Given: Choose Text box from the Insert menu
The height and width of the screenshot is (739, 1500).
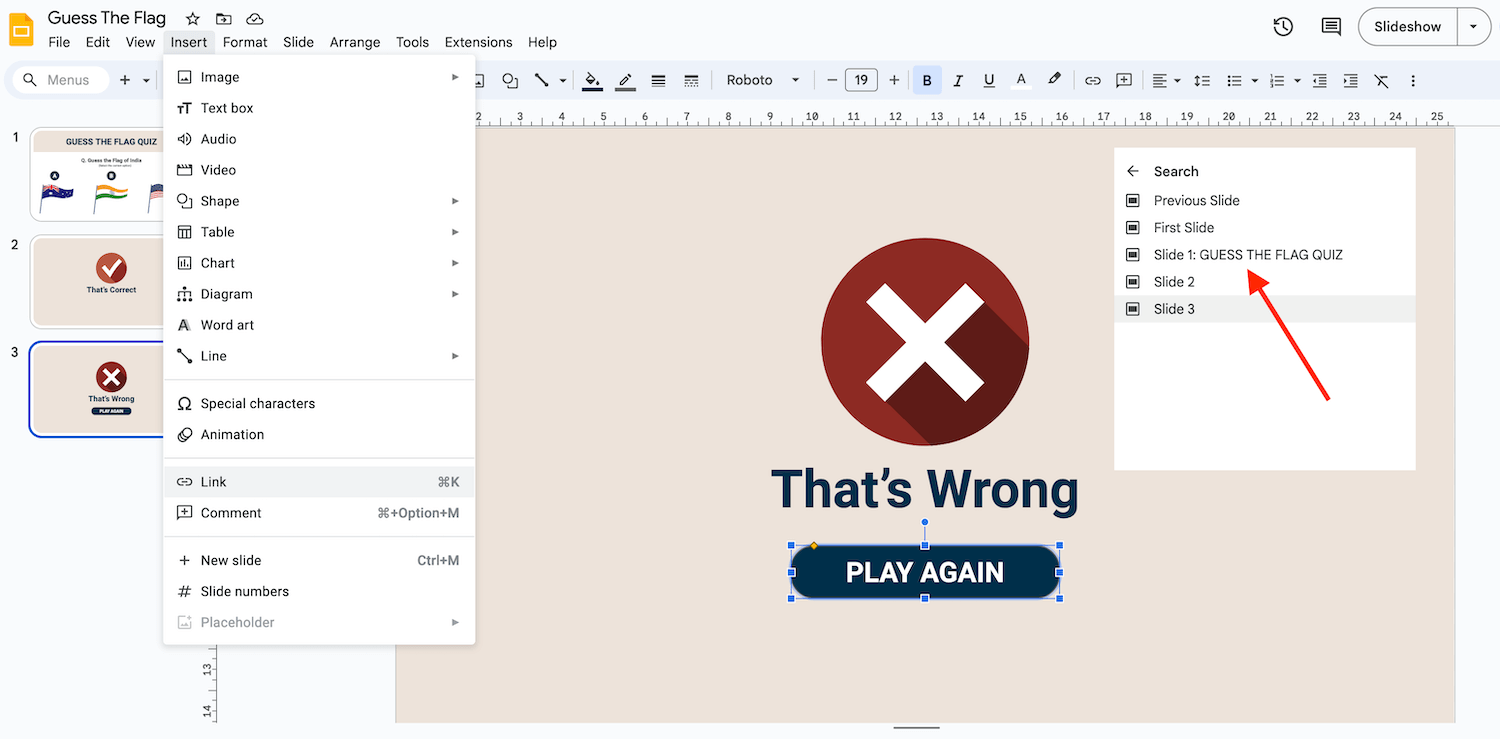Looking at the screenshot, I should [319, 108].
